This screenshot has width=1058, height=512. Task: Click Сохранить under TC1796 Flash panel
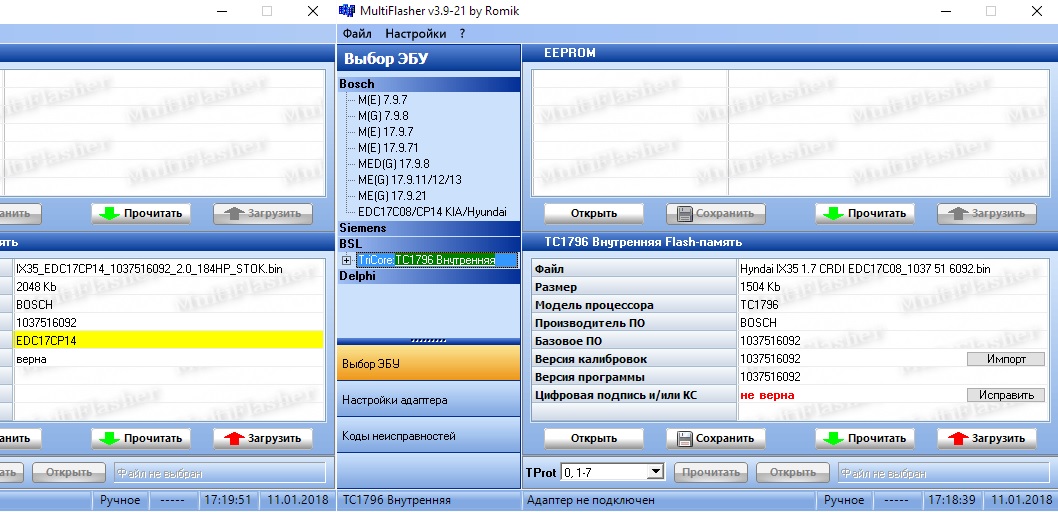coord(716,438)
